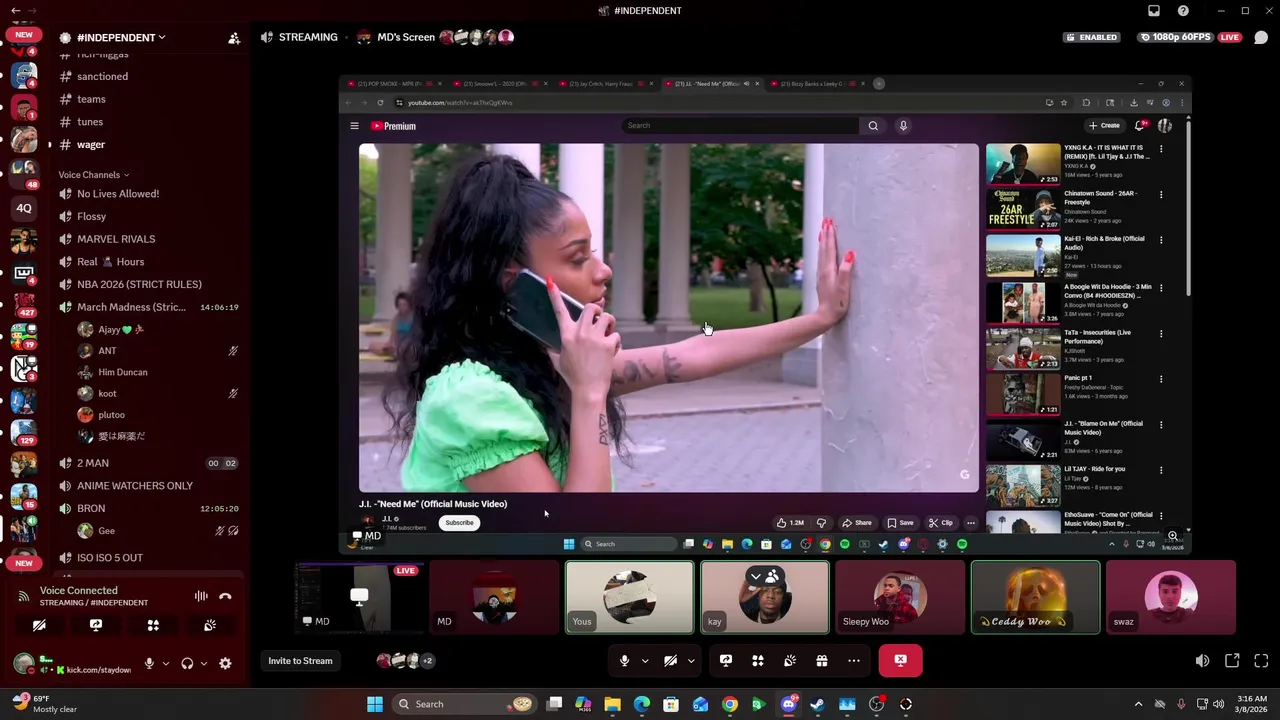
Task: Toggle the ENABLED indicator in the stream header
Action: point(1091,37)
